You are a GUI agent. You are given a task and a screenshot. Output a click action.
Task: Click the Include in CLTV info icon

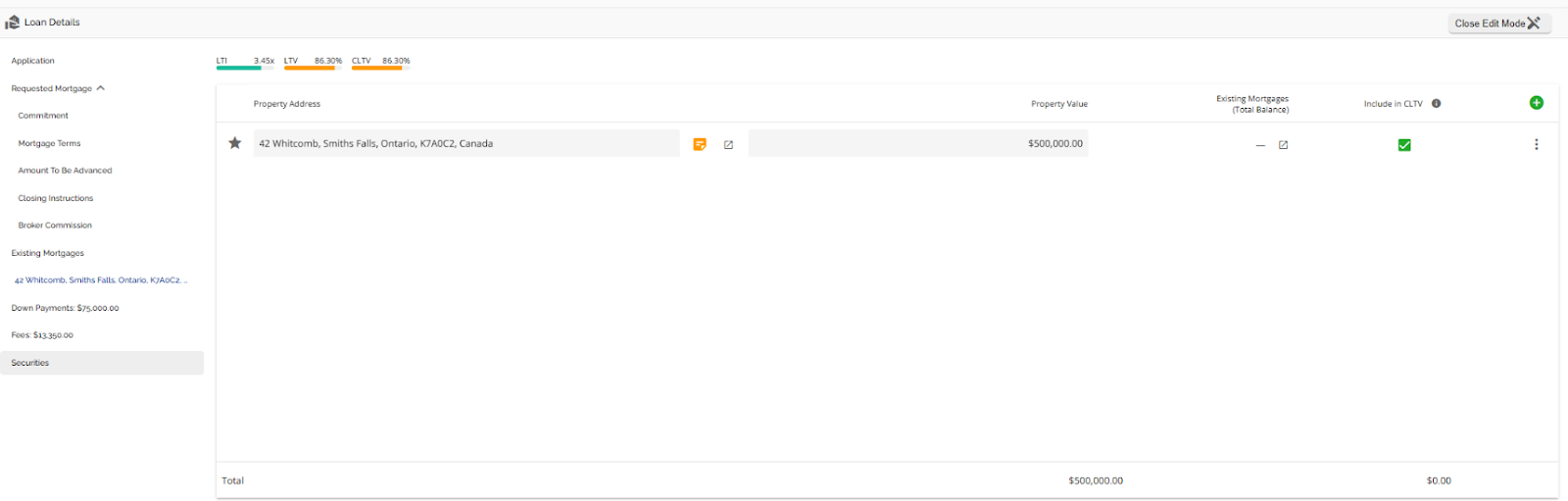point(1436,103)
